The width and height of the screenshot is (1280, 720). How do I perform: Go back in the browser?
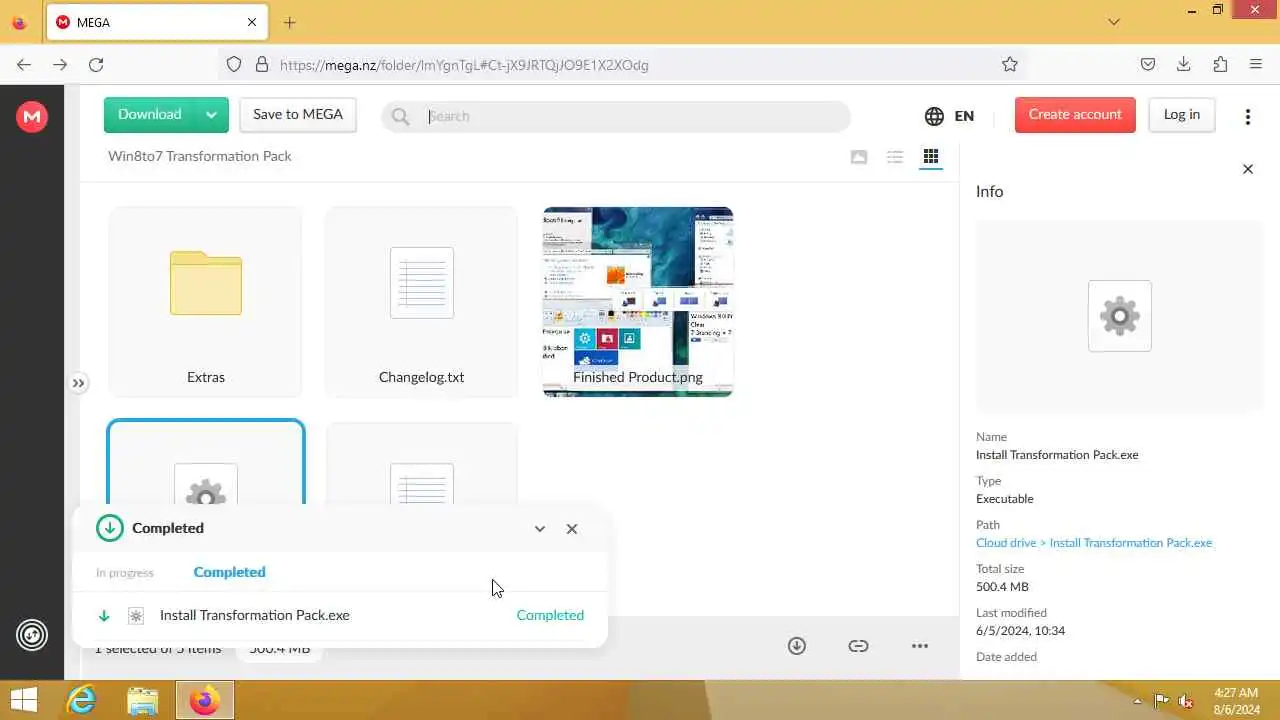tap(24, 64)
